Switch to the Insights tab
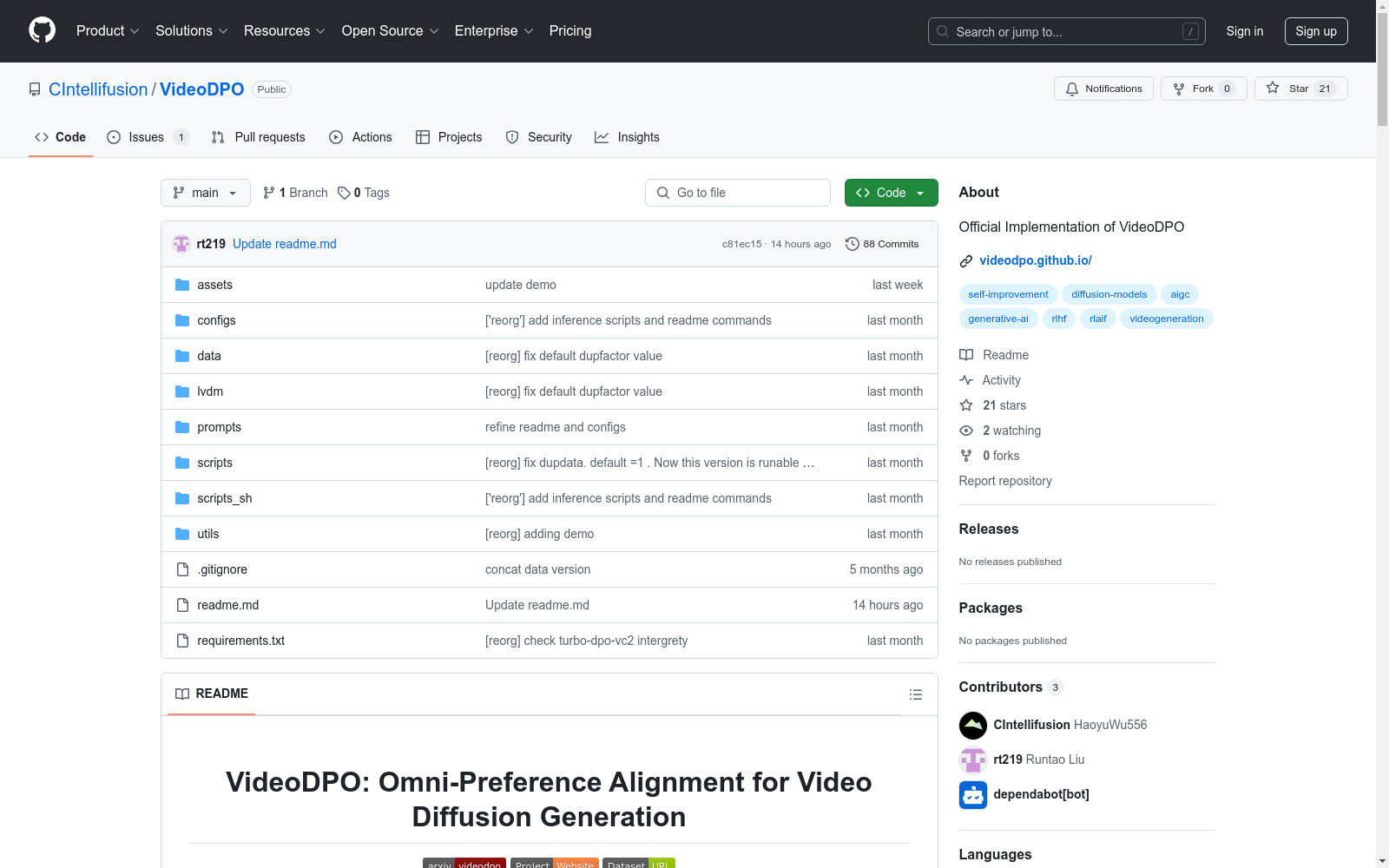Viewport: 1389px width, 868px height. [627, 137]
